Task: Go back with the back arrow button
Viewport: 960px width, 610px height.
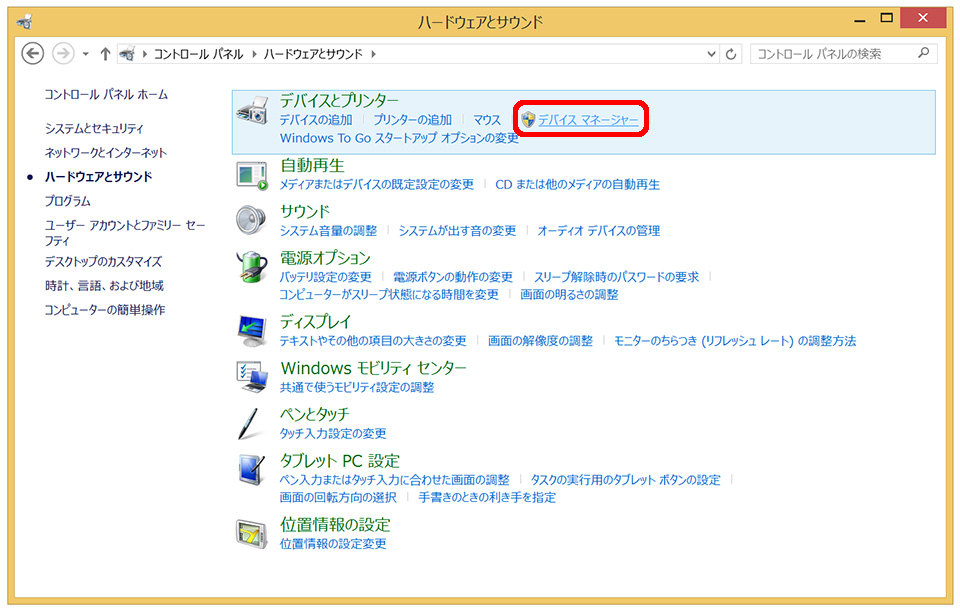Action: (32, 54)
